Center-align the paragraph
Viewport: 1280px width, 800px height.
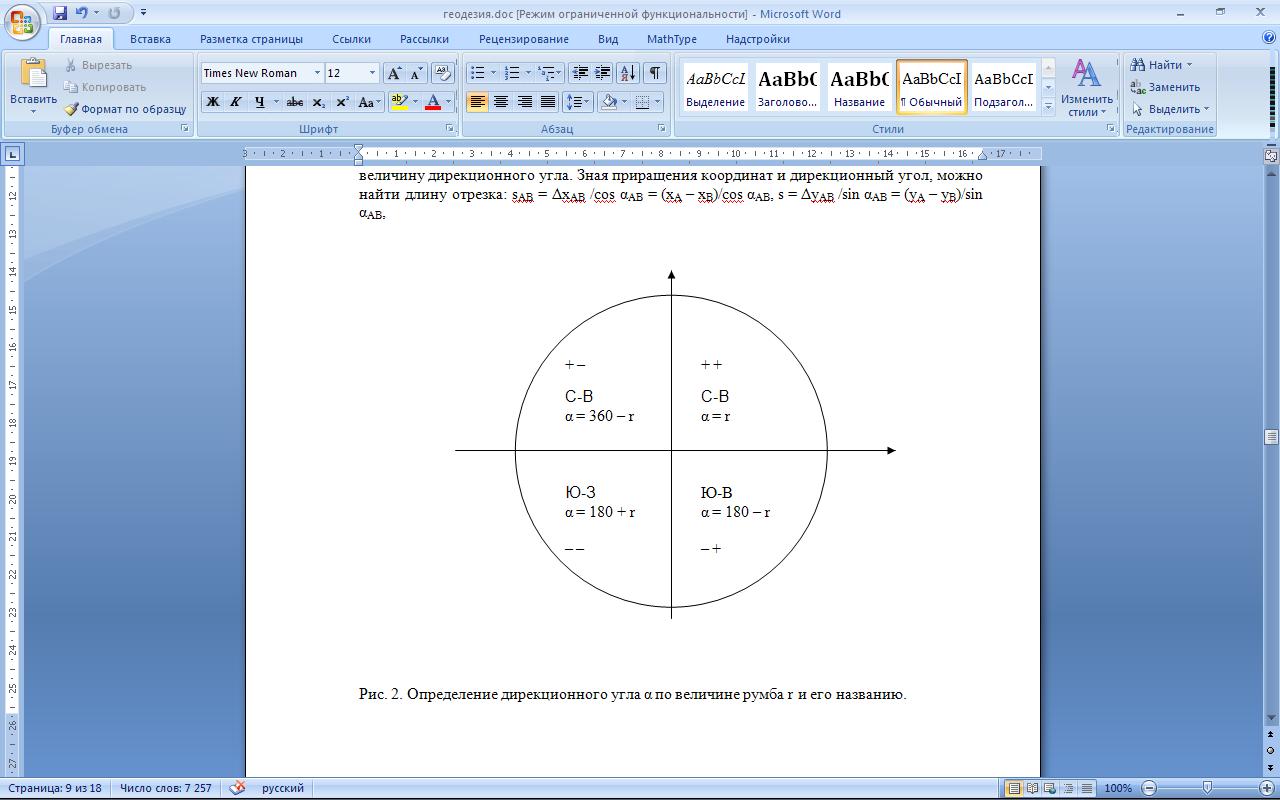click(500, 102)
